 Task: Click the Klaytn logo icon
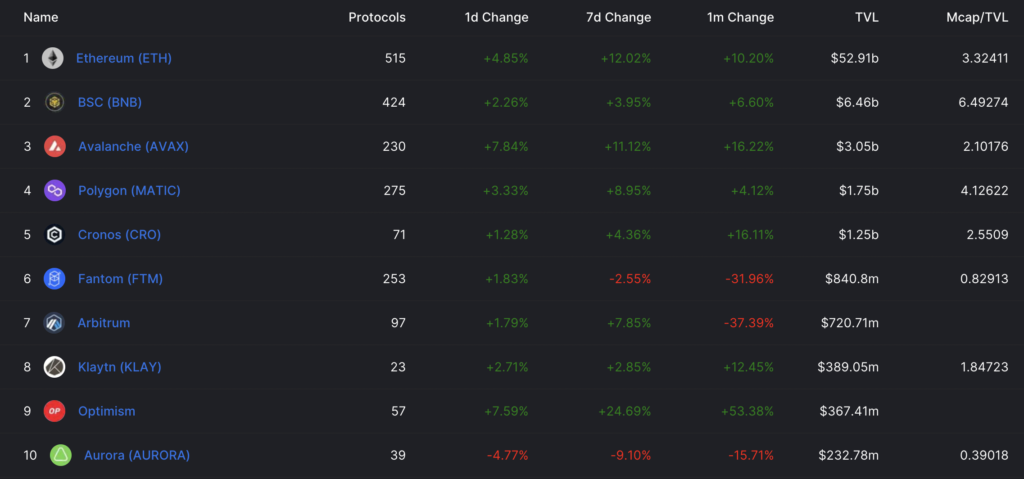click(55, 367)
